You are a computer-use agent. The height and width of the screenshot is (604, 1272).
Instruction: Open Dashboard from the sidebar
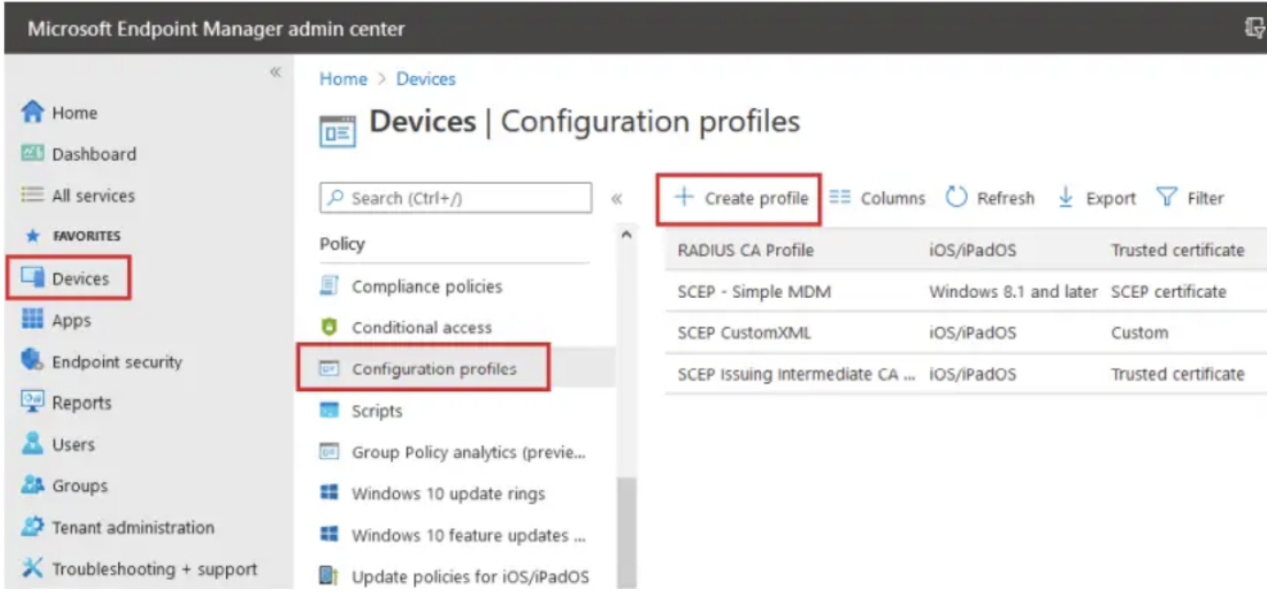94,154
